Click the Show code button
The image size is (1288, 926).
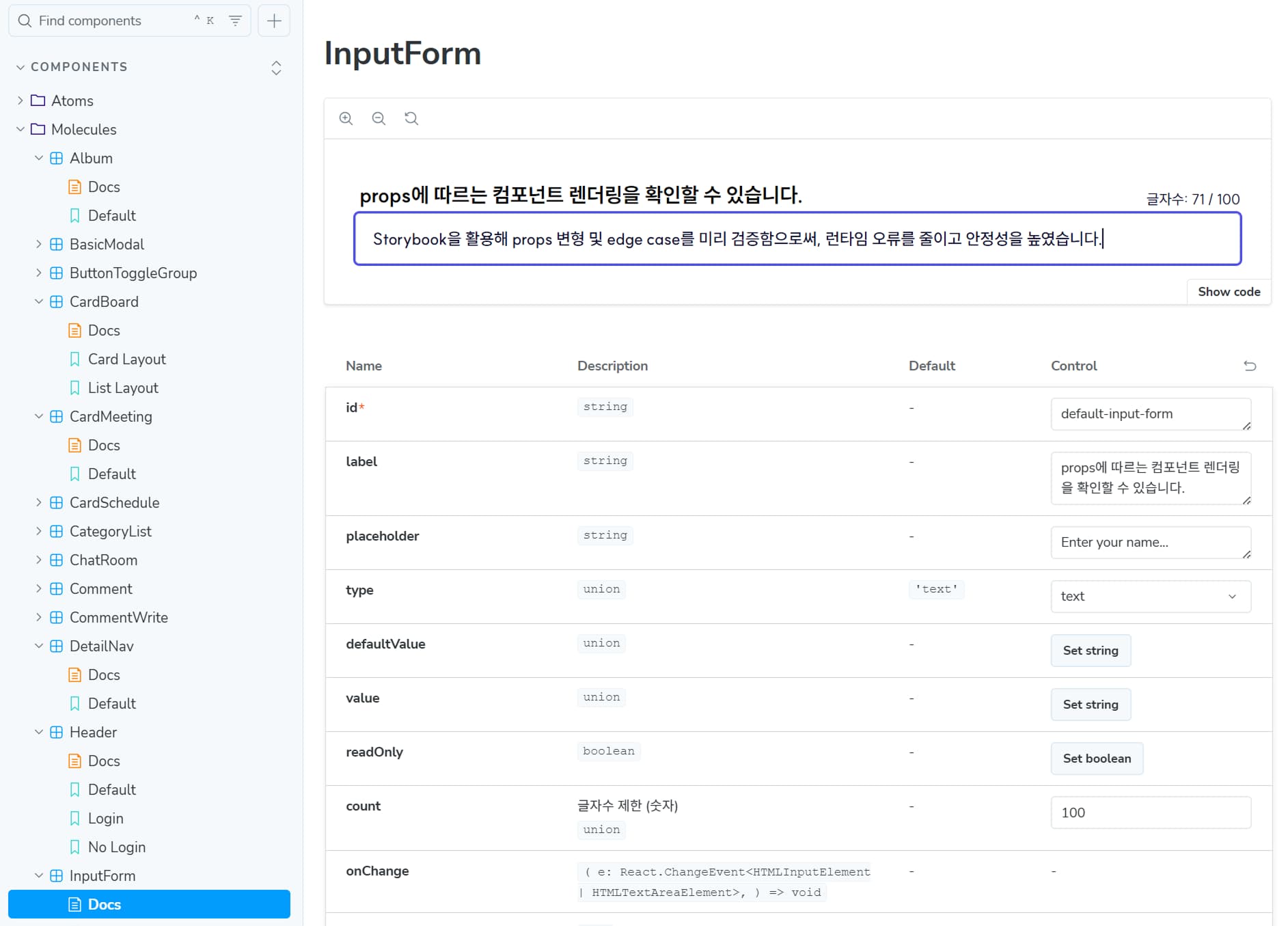[x=1228, y=292]
